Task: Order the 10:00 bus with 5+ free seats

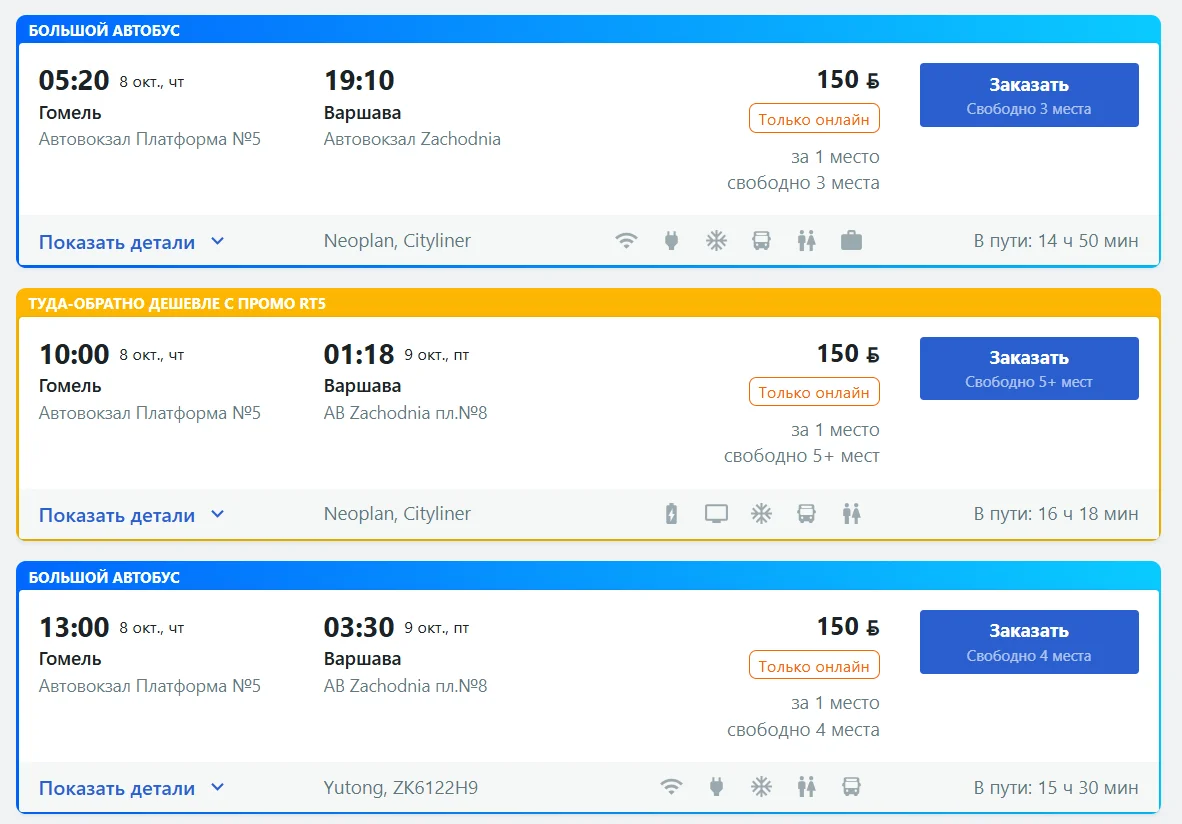Action: coord(1029,369)
